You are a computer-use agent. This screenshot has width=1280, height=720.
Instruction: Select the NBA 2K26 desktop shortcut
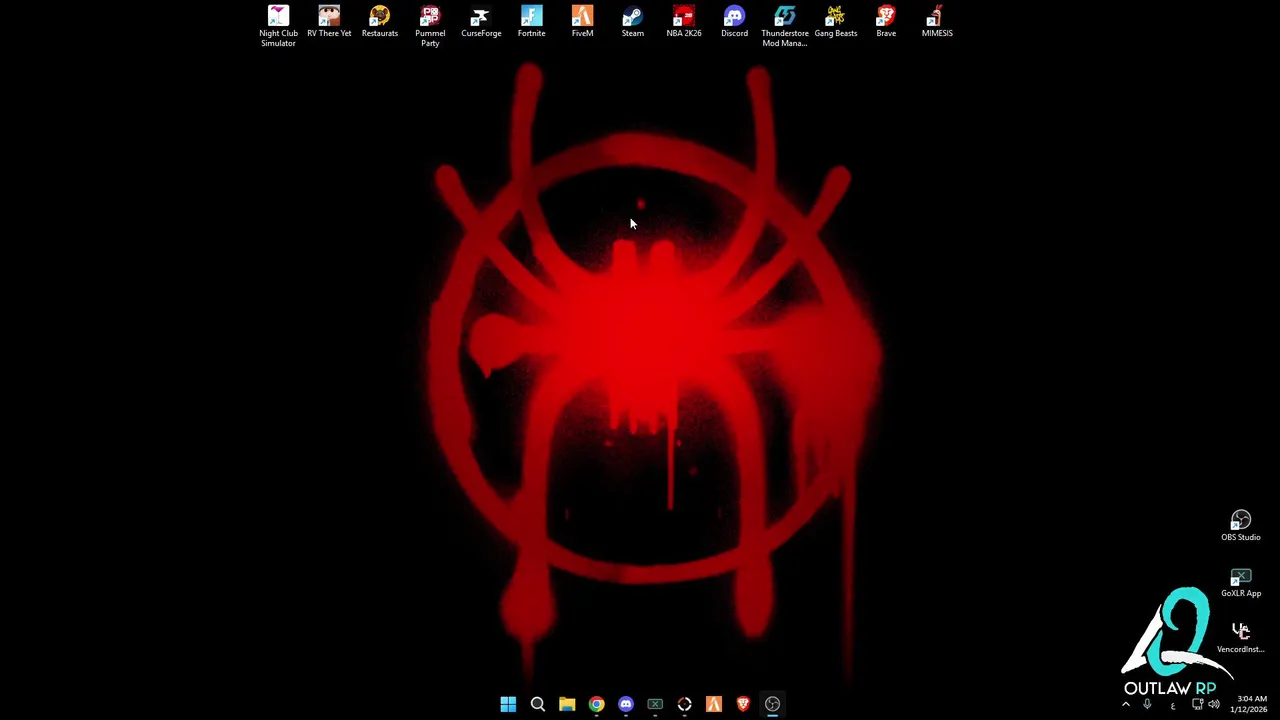pos(684,22)
